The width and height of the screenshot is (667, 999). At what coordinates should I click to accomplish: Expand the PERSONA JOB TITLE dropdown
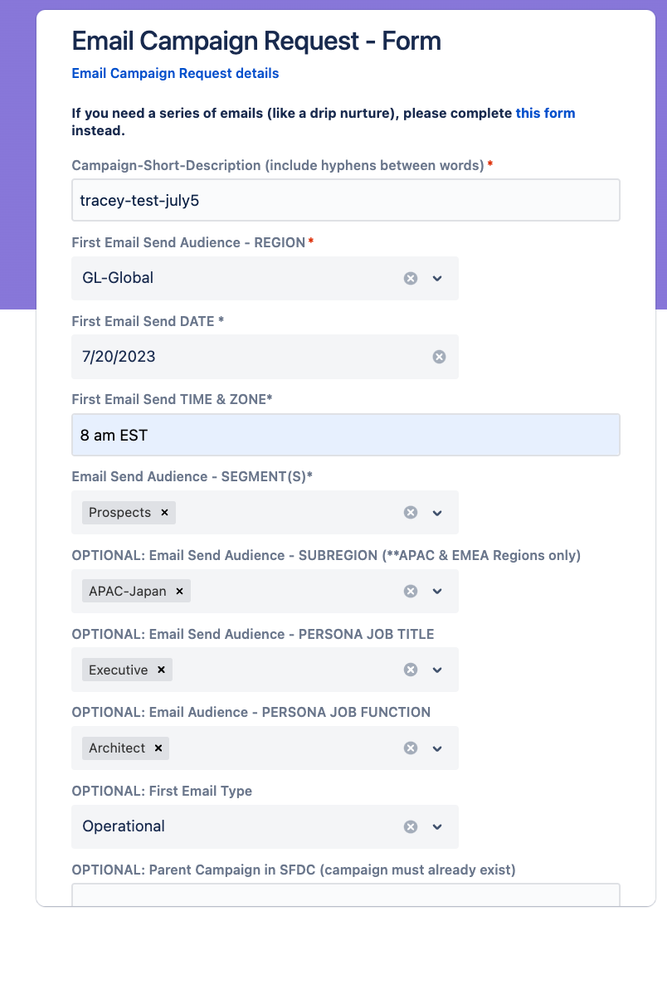(437, 669)
